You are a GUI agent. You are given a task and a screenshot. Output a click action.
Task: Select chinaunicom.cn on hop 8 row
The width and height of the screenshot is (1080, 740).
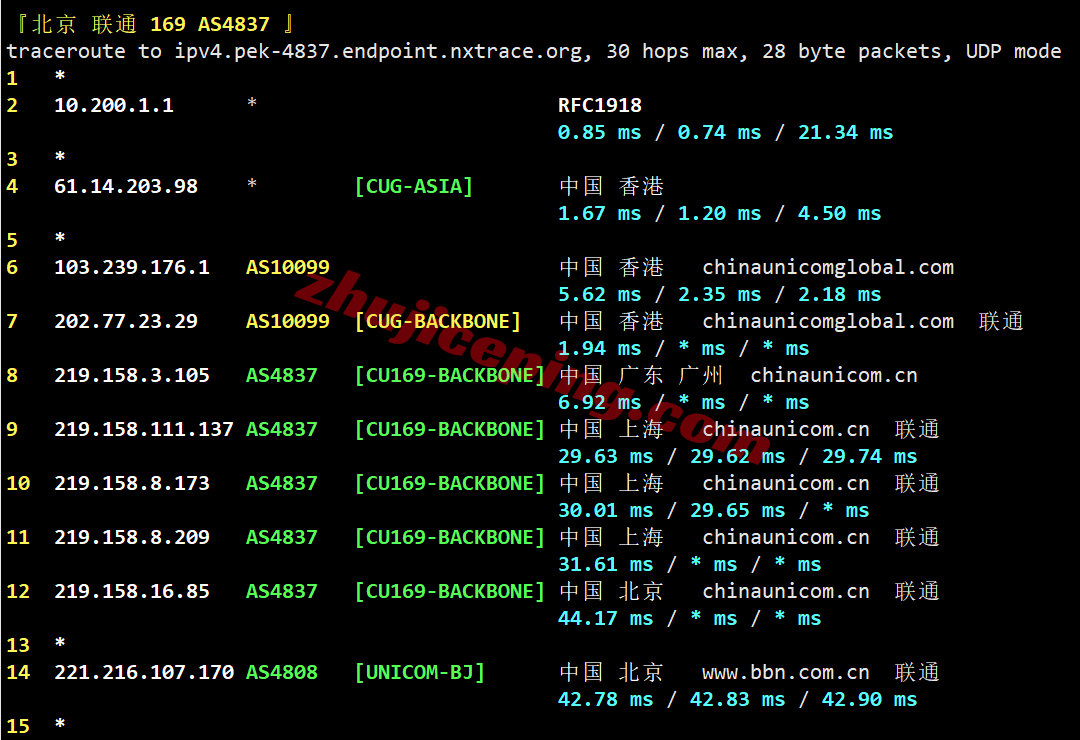833,376
